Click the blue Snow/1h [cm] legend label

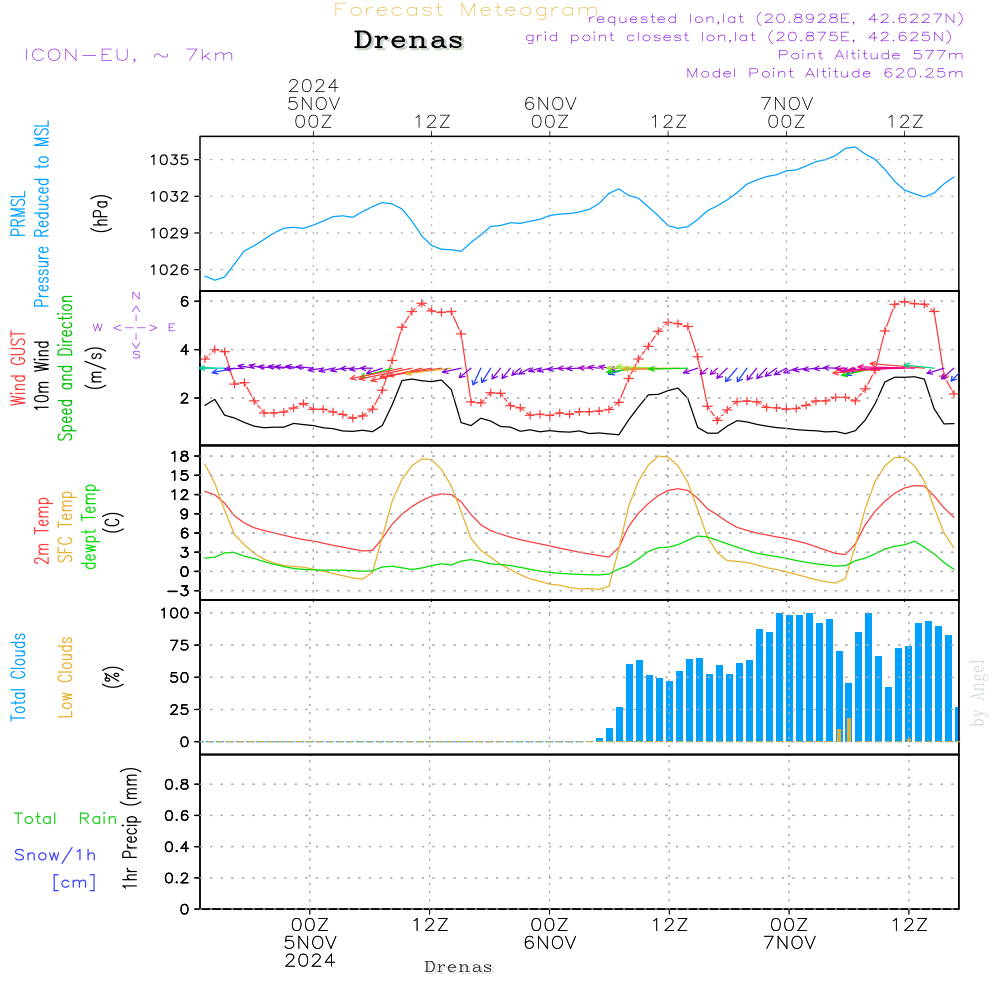click(x=55, y=869)
